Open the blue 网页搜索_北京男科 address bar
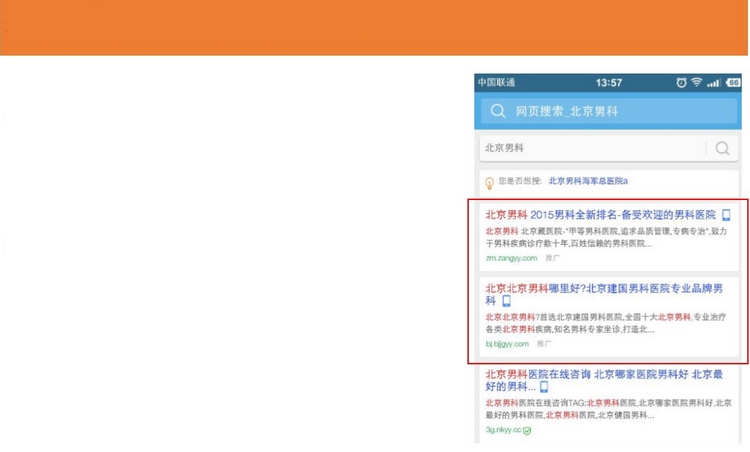The width and height of the screenshot is (750, 452). pyautogui.click(x=608, y=111)
